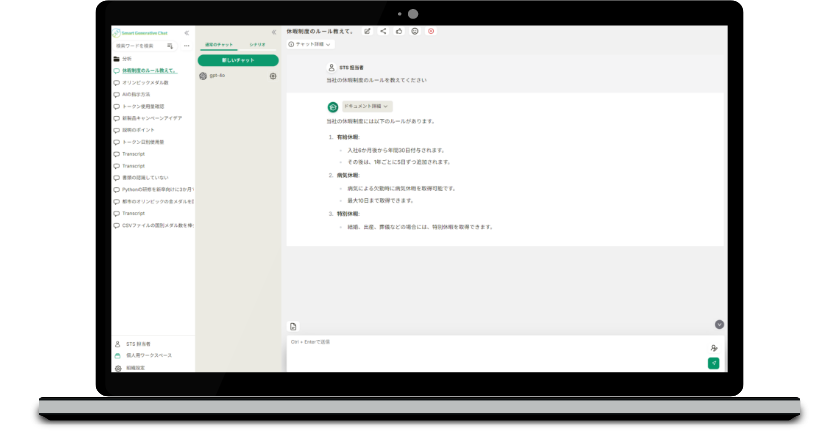Collapse the middle chat settings panel
The height and width of the screenshot is (435, 840).
pyautogui.click(x=274, y=32)
